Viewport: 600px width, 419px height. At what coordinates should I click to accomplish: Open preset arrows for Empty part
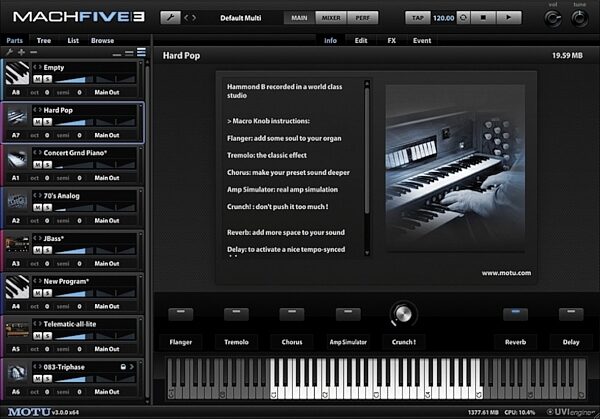point(37,67)
